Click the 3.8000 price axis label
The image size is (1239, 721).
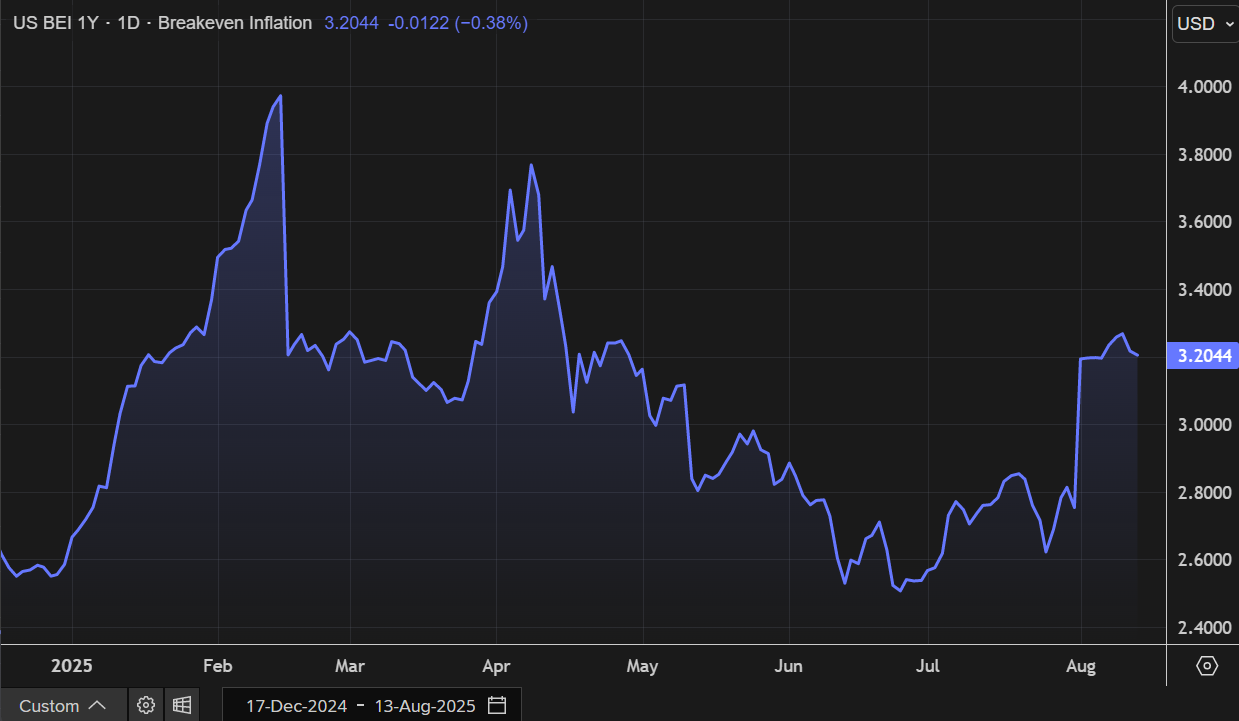pyautogui.click(x=1203, y=155)
